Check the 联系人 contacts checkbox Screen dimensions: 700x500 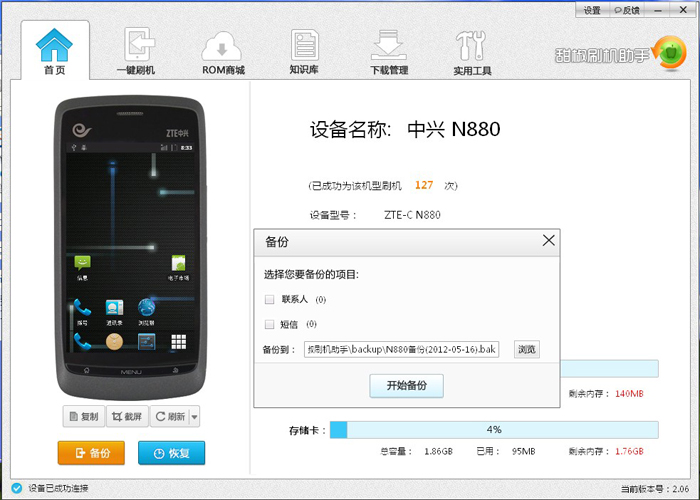point(269,299)
